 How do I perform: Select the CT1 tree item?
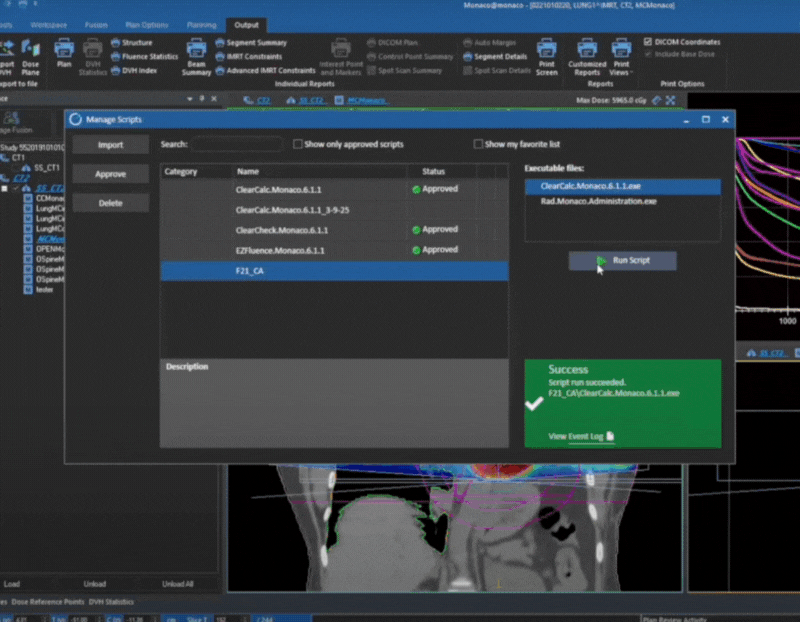[x=18, y=158]
